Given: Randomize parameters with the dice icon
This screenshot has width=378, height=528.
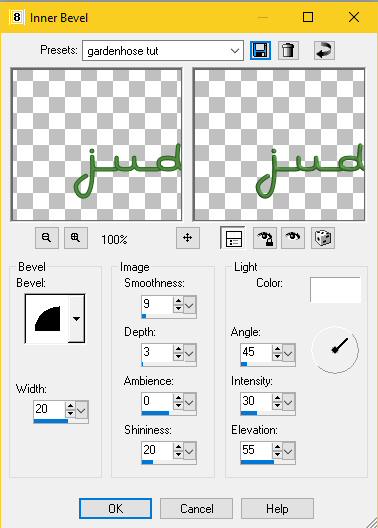Looking at the screenshot, I should (x=323, y=238).
